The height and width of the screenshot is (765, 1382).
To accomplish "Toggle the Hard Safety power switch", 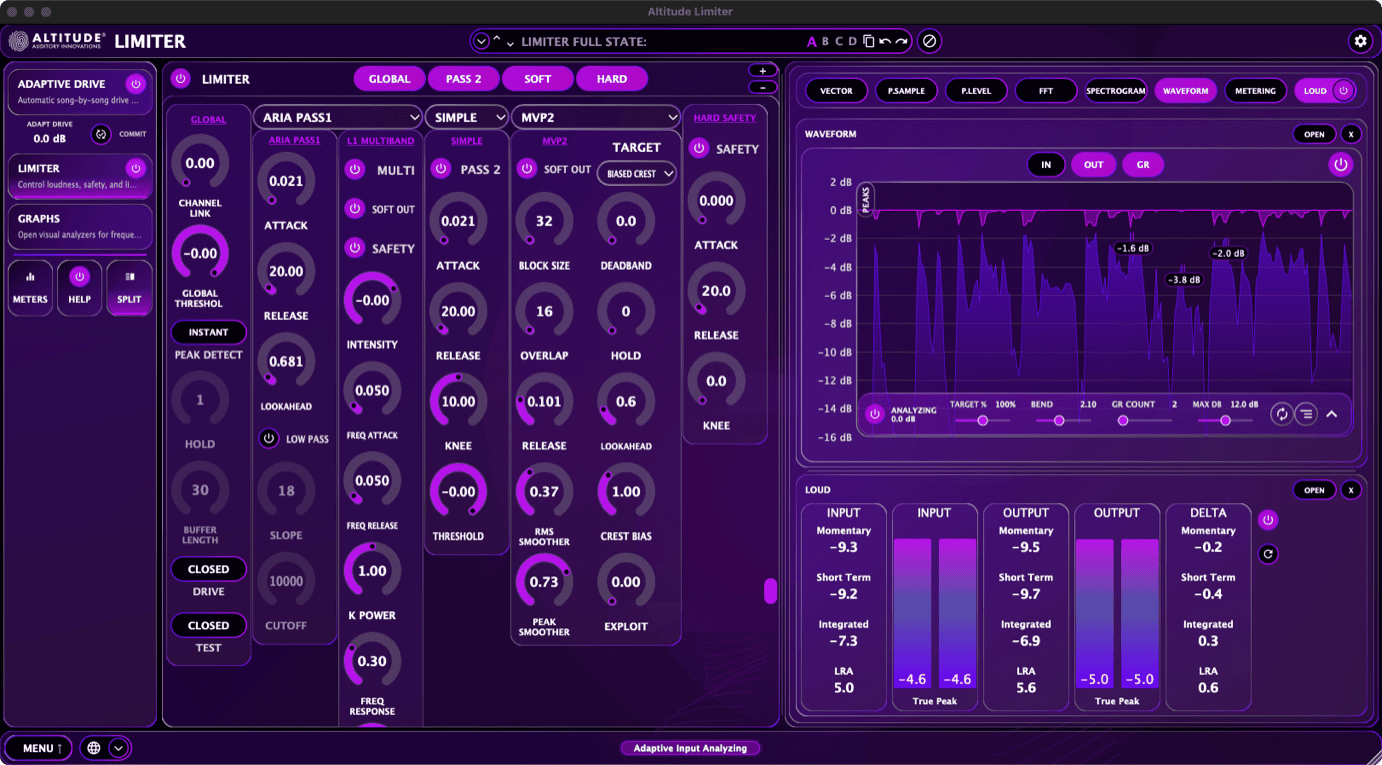I will (699, 148).
